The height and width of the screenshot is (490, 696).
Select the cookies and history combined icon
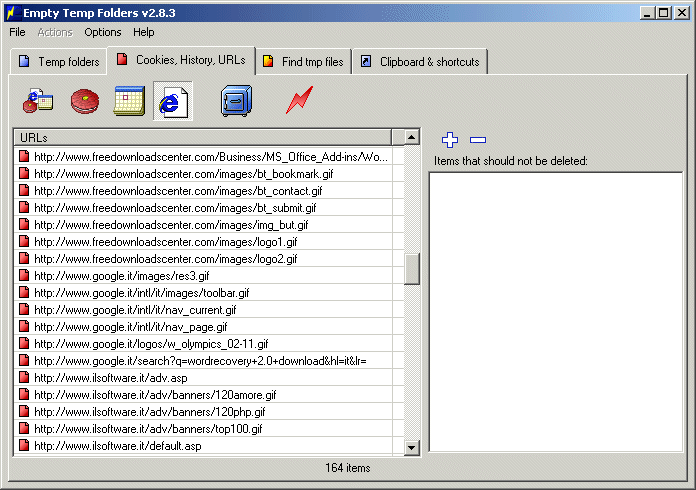[x=38, y=101]
